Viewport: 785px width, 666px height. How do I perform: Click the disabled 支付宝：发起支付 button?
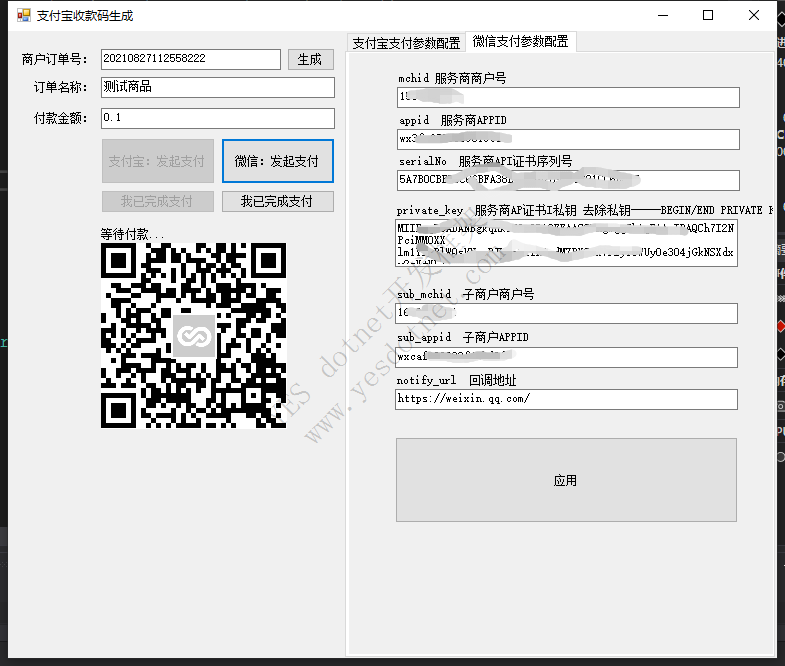coord(158,161)
